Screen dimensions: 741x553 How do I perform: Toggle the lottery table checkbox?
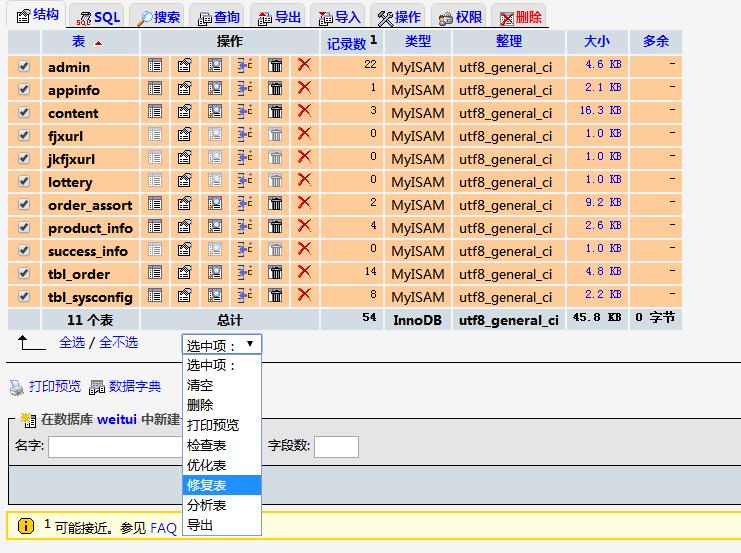click(x=24, y=181)
